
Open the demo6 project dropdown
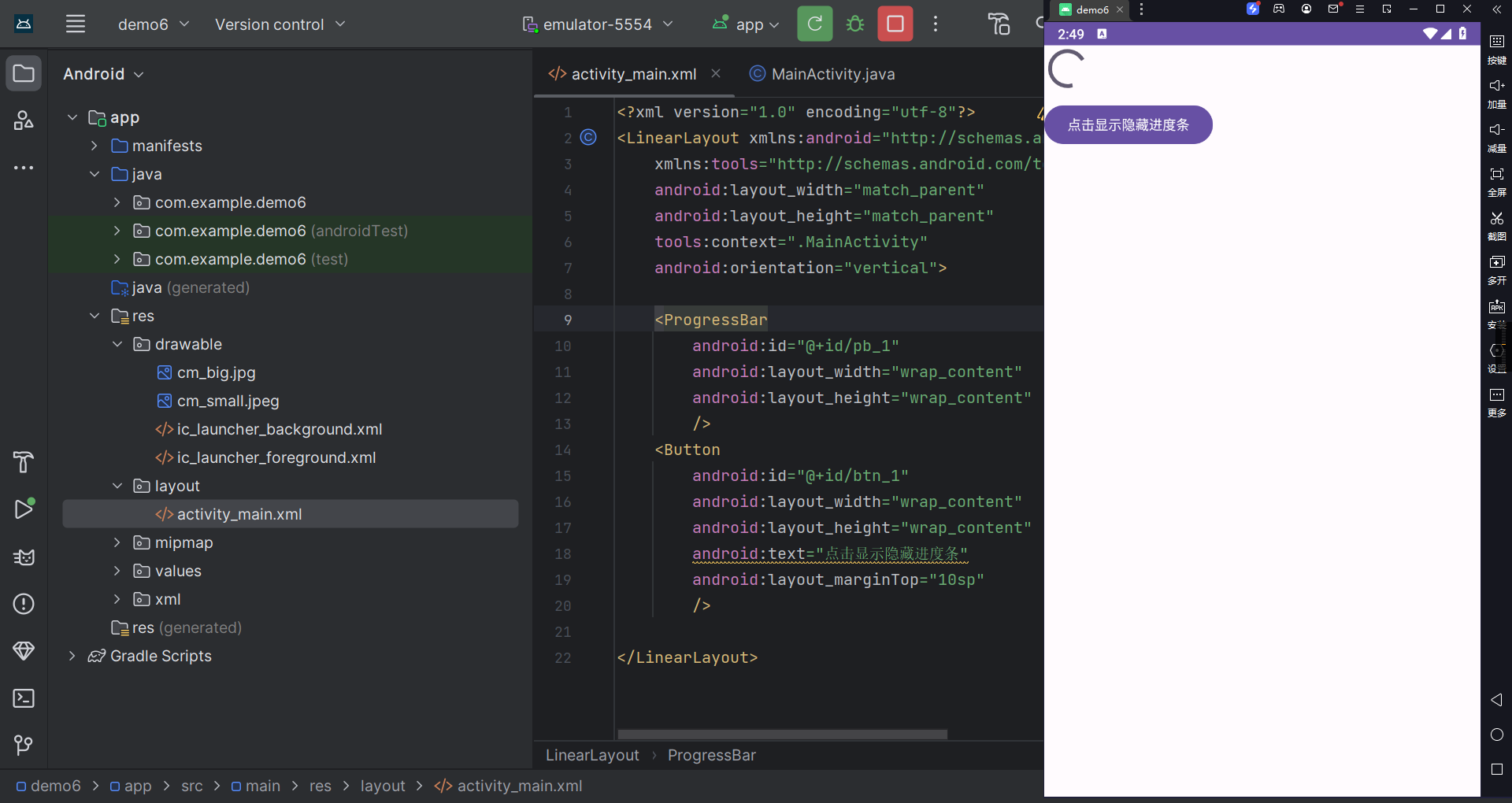coord(154,24)
